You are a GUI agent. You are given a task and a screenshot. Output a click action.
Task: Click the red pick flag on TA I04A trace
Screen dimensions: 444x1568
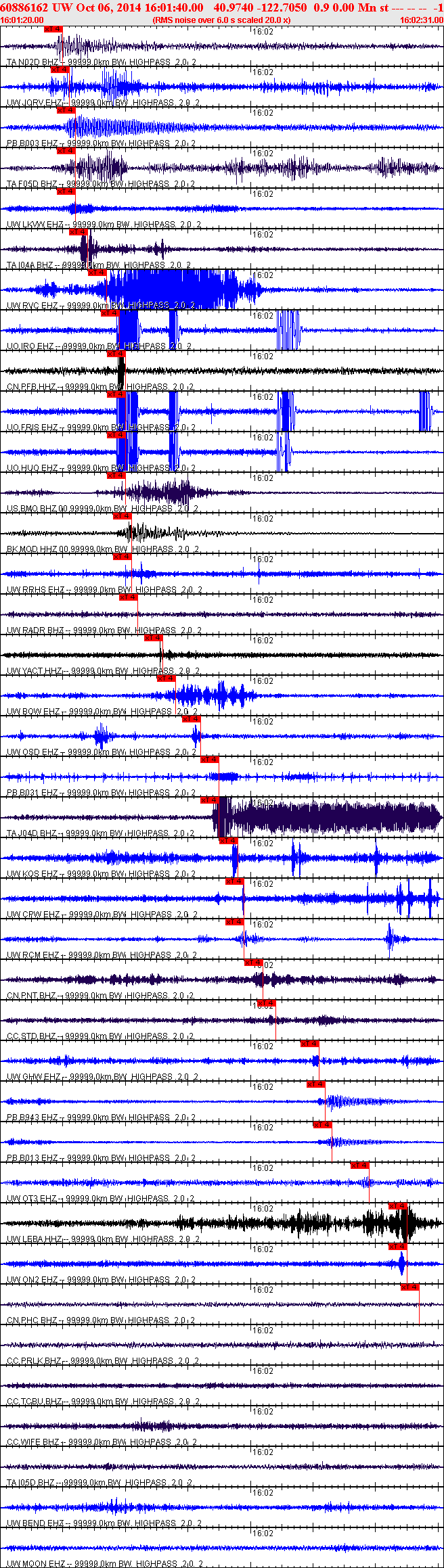79,232
